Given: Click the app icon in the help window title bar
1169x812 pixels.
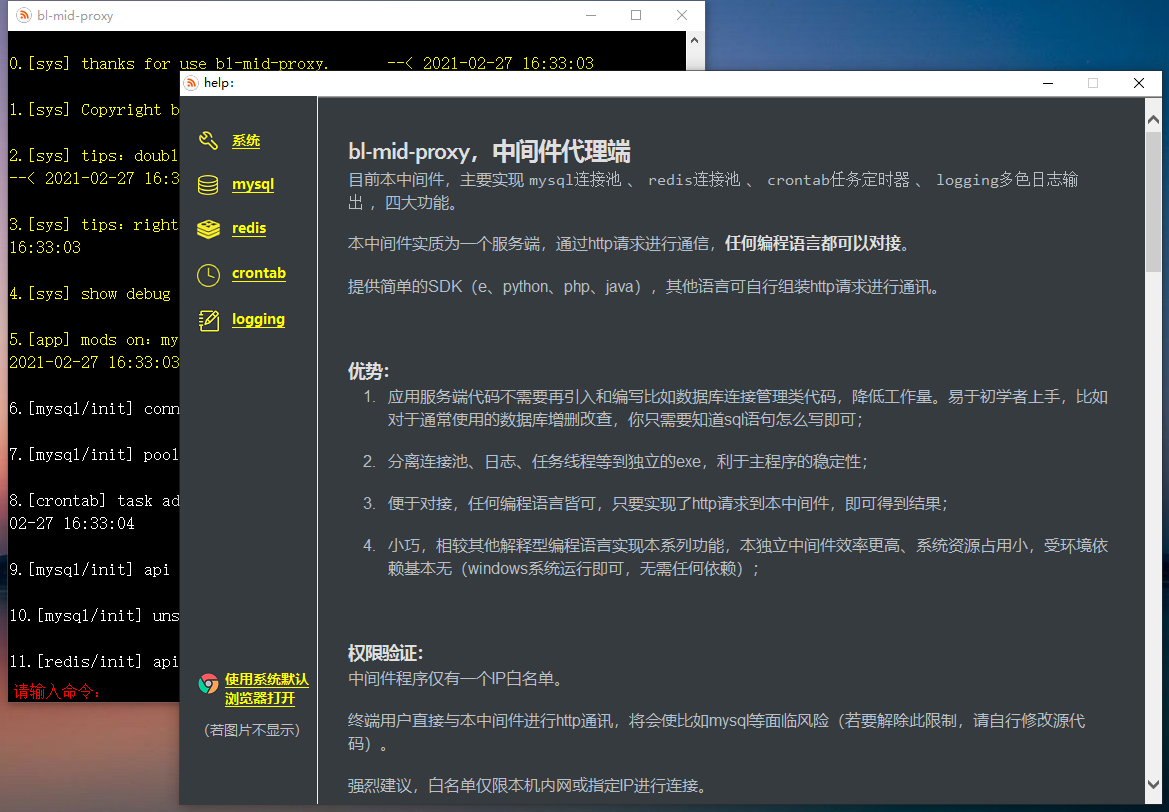Looking at the screenshot, I should tap(190, 83).
